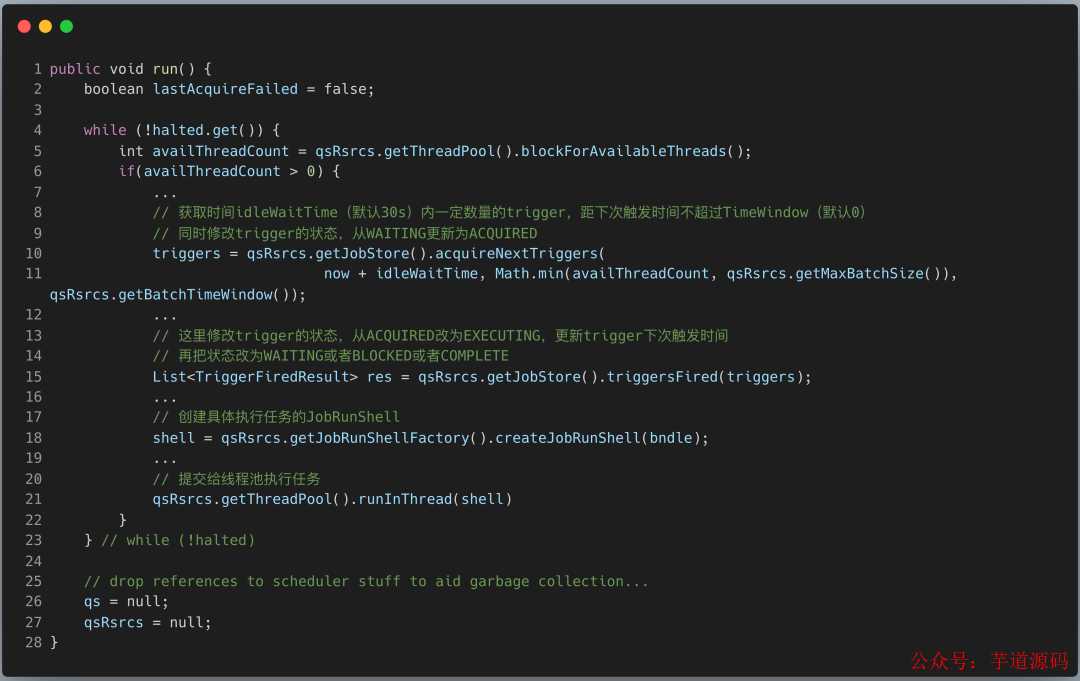1080x681 pixels.
Task: Click the yellow minimize dot
Action: pyautogui.click(x=45, y=26)
